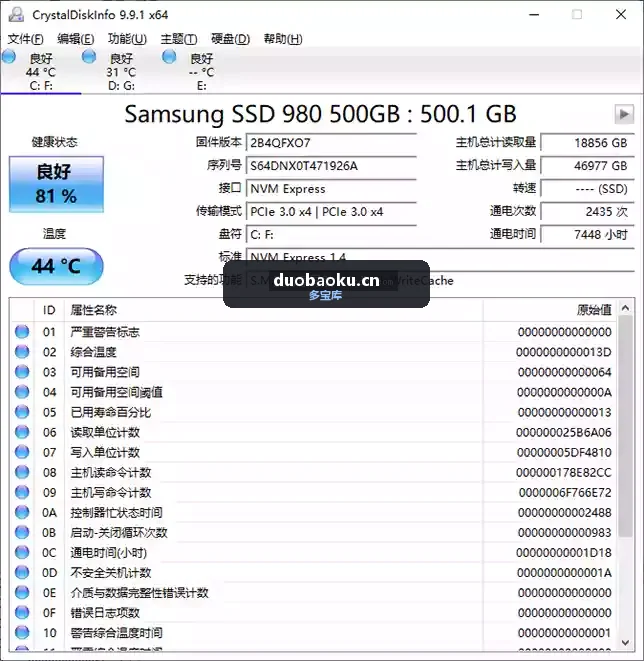Open the 编辑(E) menu
The height and width of the screenshot is (661, 644).
[76, 39]
